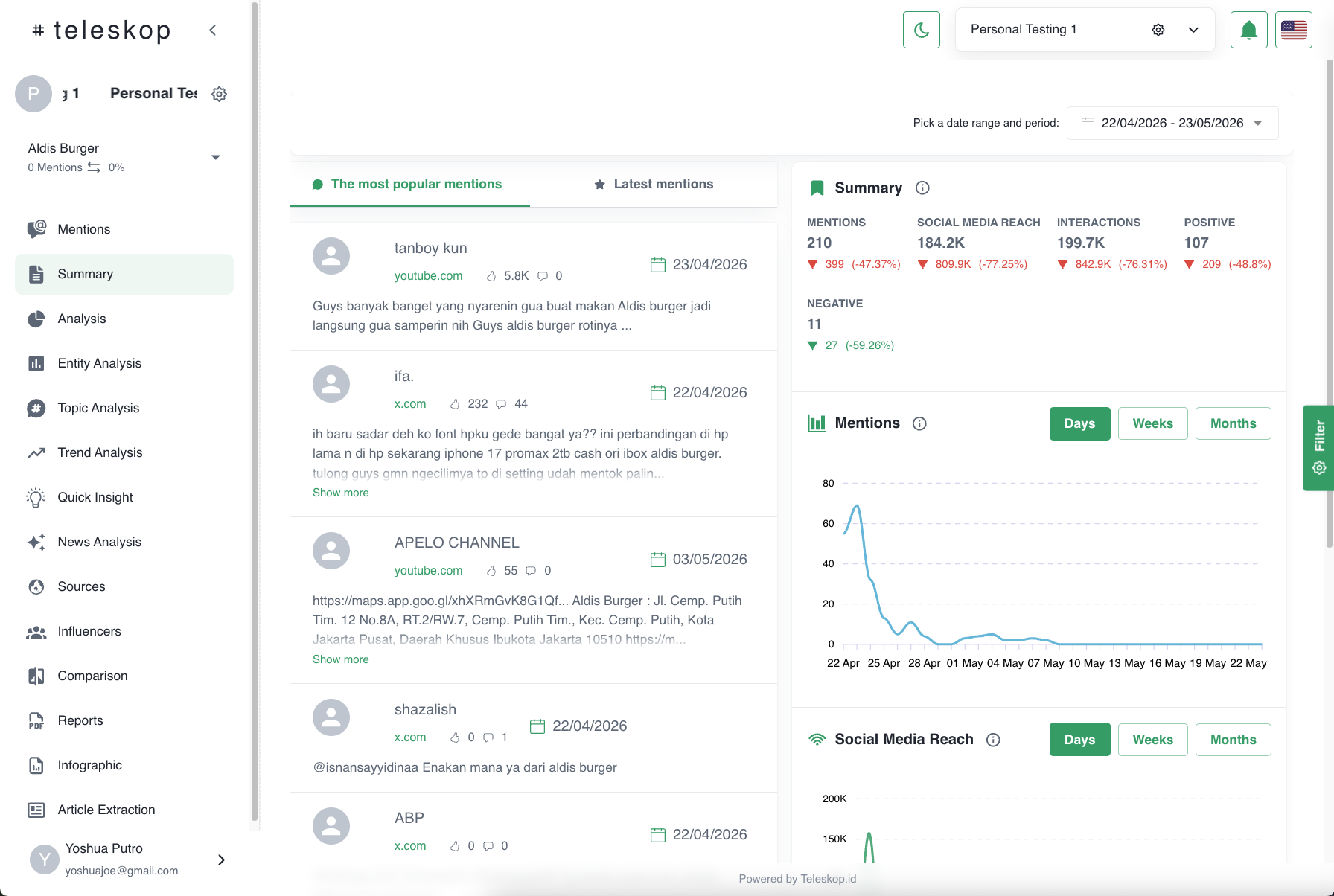The image size is (1334, 896).
Task: Click the Infographic file icon
Action: point(36,765)
